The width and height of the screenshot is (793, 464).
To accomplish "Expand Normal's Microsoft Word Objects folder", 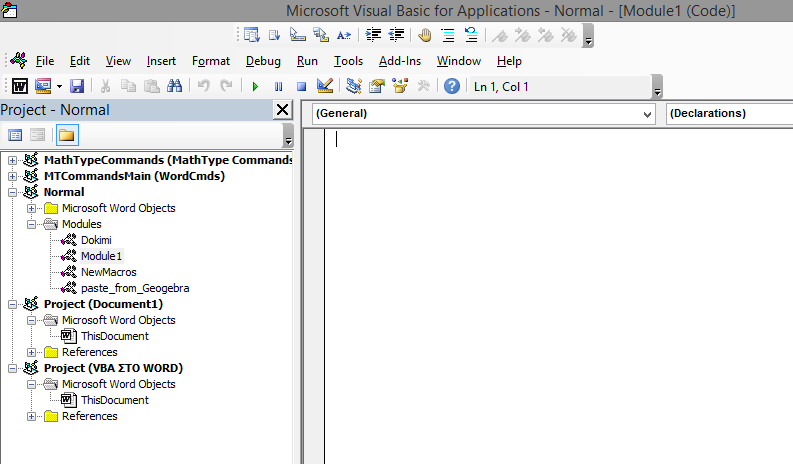I will pos(31,208).
